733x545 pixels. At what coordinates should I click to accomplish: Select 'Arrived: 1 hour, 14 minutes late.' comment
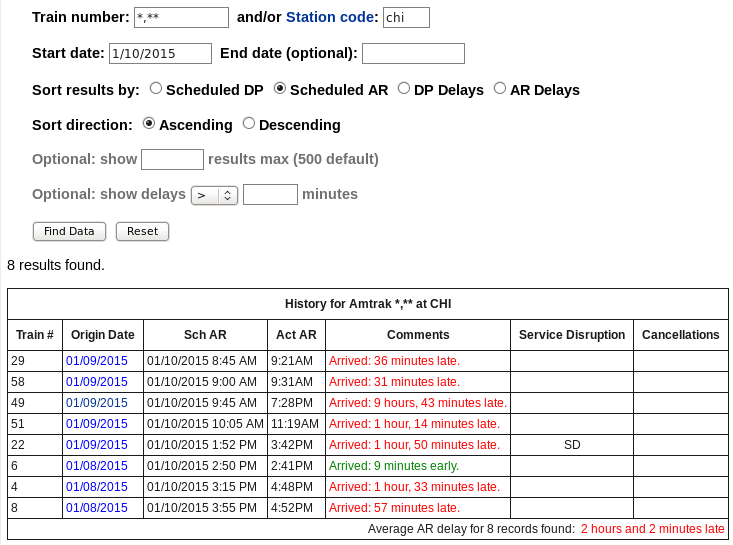[415, 424]
